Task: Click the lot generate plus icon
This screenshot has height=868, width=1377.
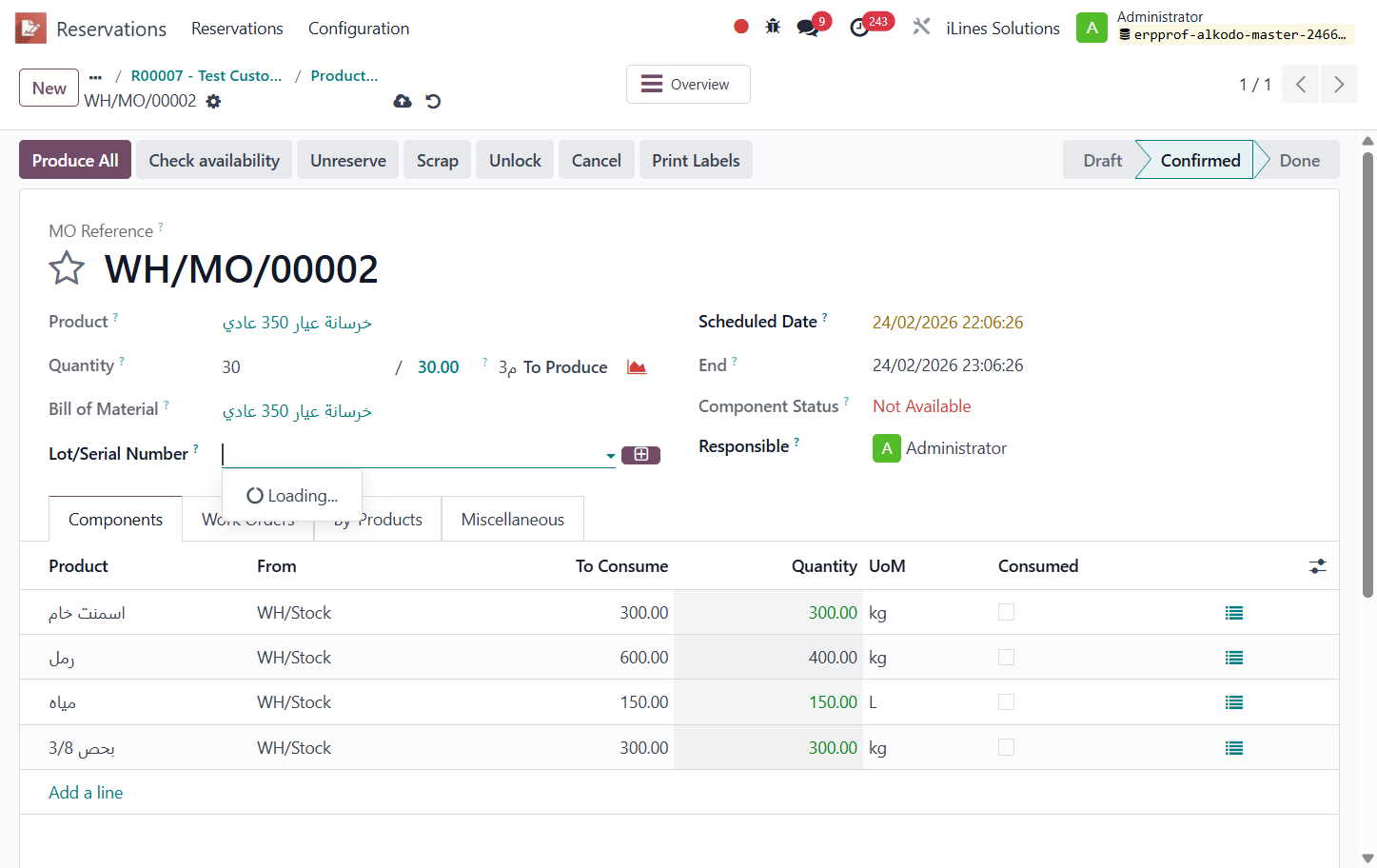Action: click(640, 455)
